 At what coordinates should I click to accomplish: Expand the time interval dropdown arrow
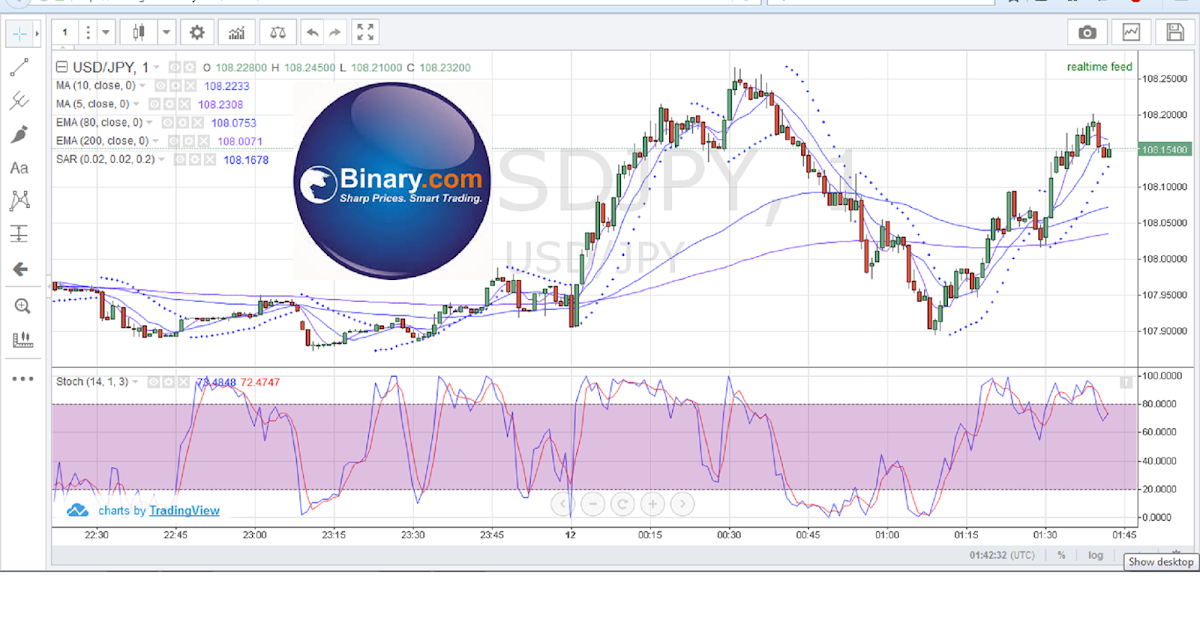[106, 33]
